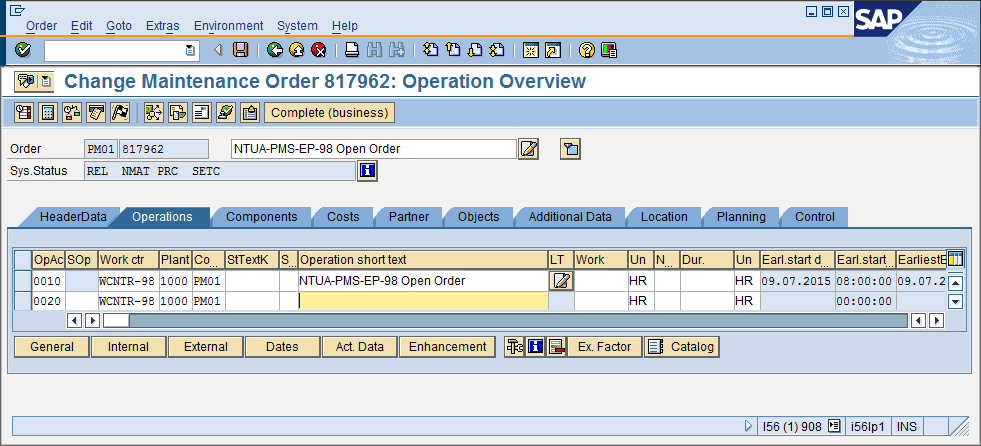Click the calculator cost-determination icon
This screenshot has width=981, height=446.
(48, 113)
